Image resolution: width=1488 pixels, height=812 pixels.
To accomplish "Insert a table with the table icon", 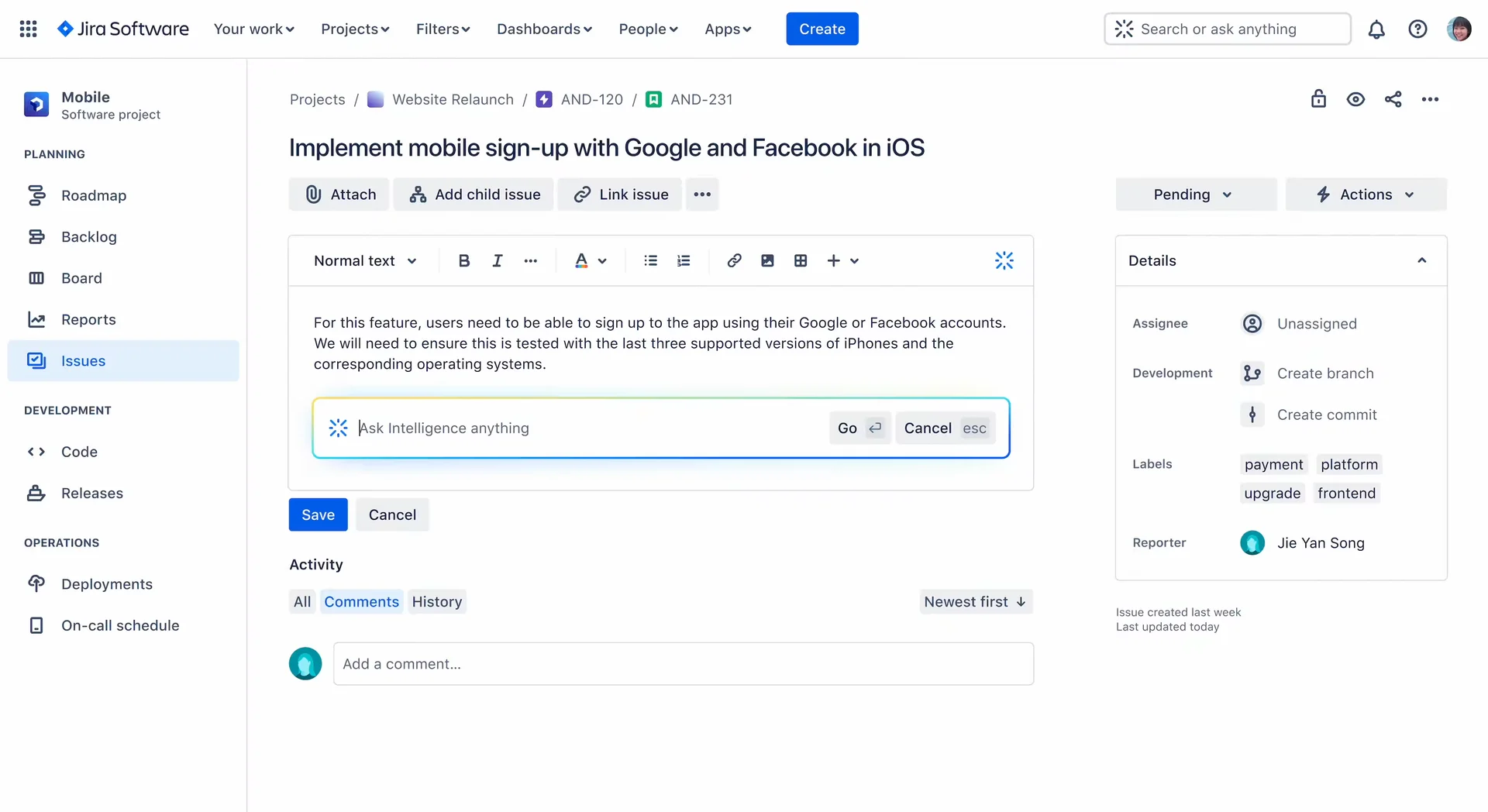I will point(801,261).
